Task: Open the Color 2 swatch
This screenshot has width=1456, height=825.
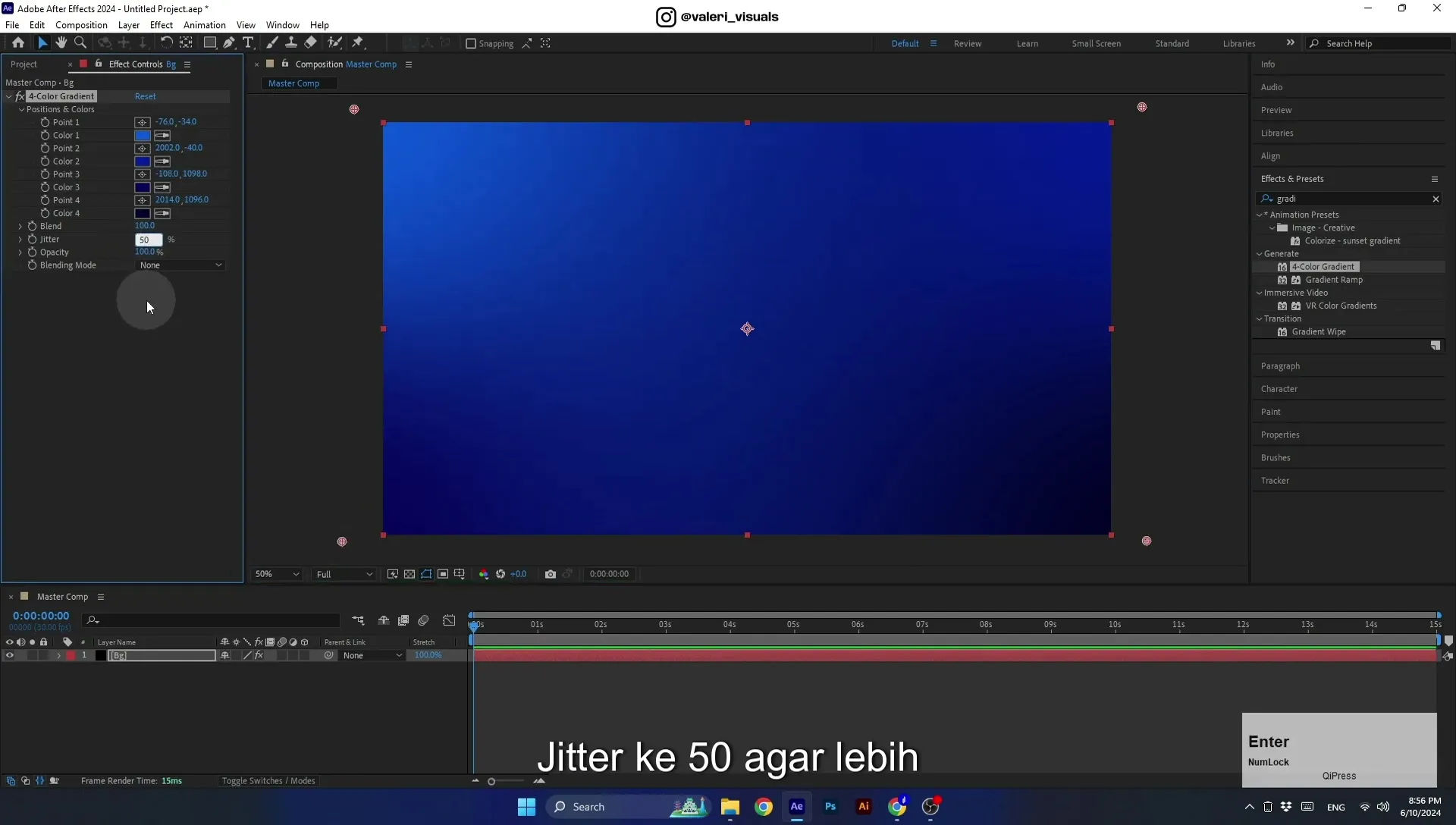Action: click(x=143, y=162)
